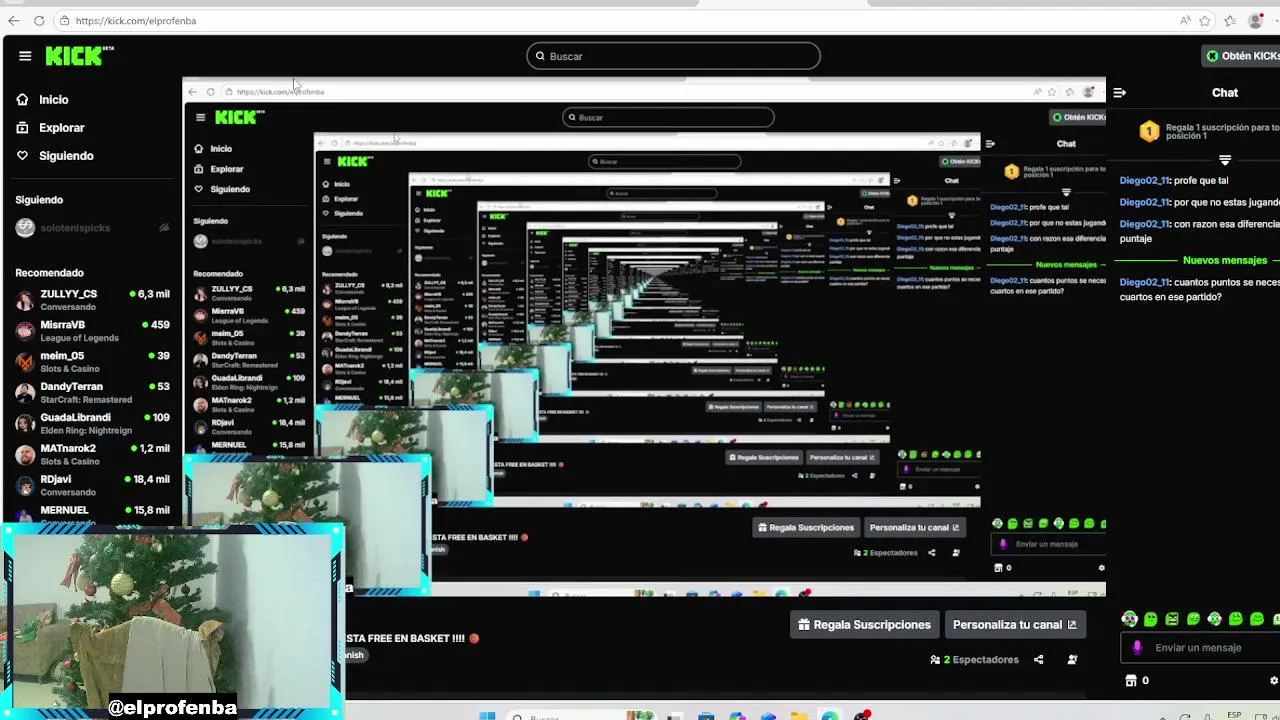The width and height of the screenshot is (1280, 720).
Task: Open chat settings gear icon
Action: pyautogui.click(x=1274, y=681)
